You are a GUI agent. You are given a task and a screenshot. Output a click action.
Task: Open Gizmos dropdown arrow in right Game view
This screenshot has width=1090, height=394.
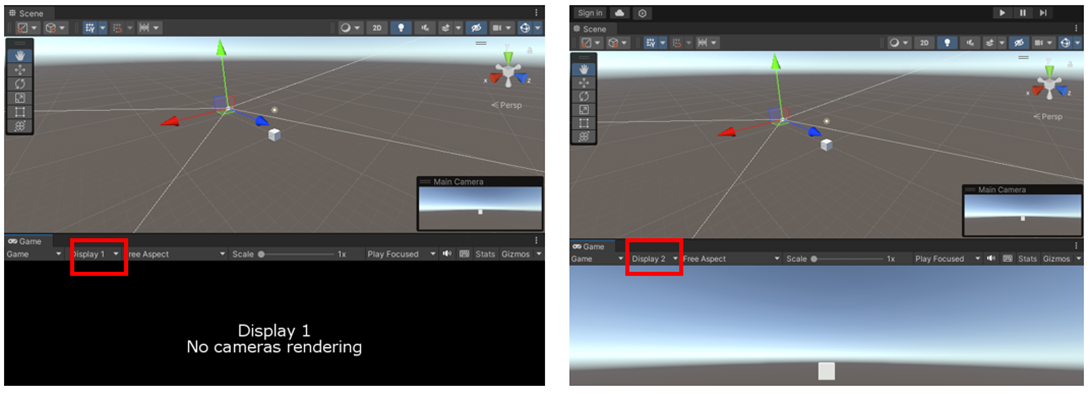point(1078,258)
